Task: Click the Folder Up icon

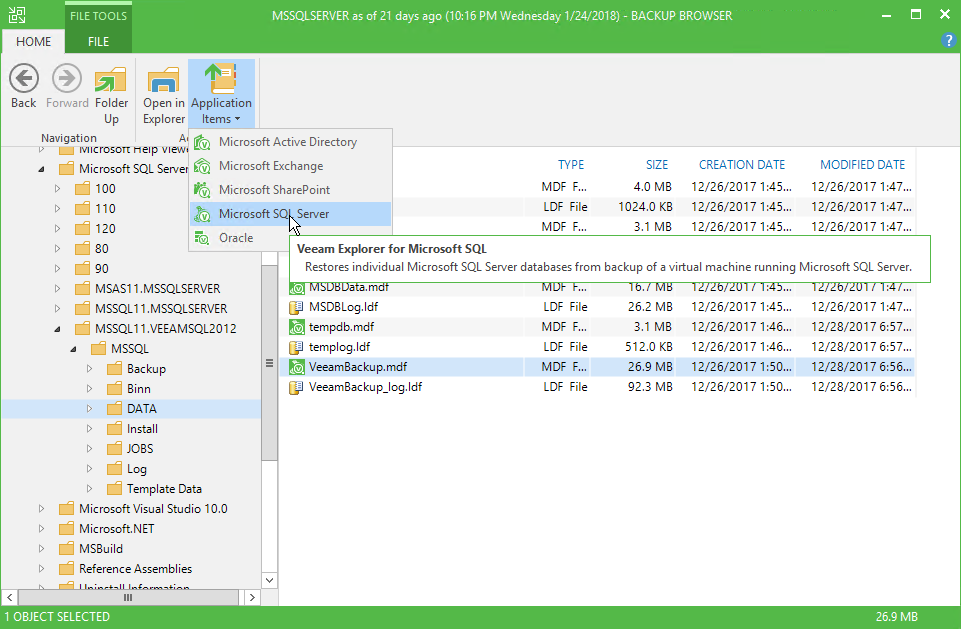Action: point(111,80)
